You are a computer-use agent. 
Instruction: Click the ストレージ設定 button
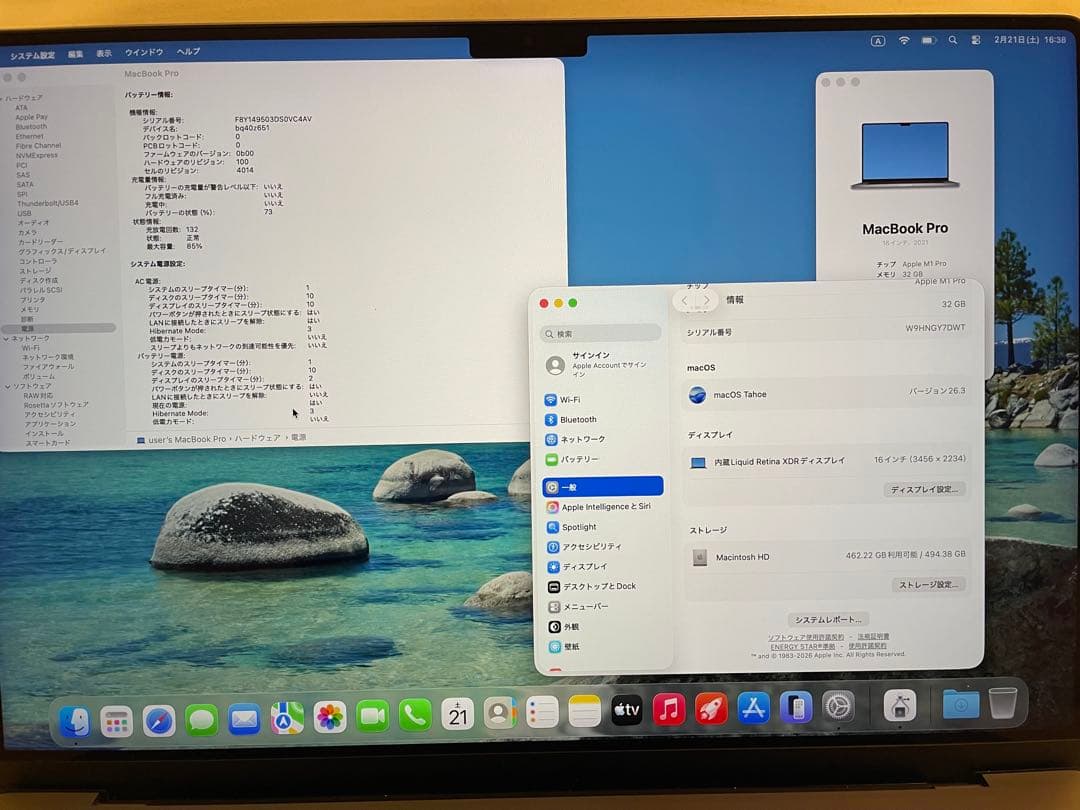929,585
